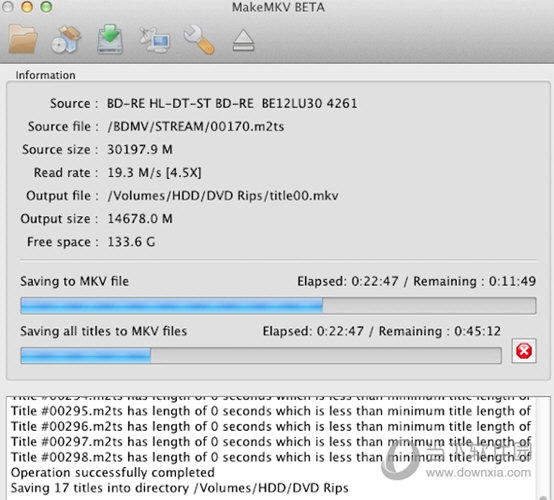Cancel the operation with red X button
This screenshot has height=500, width=554.
(x=524, y=351)
